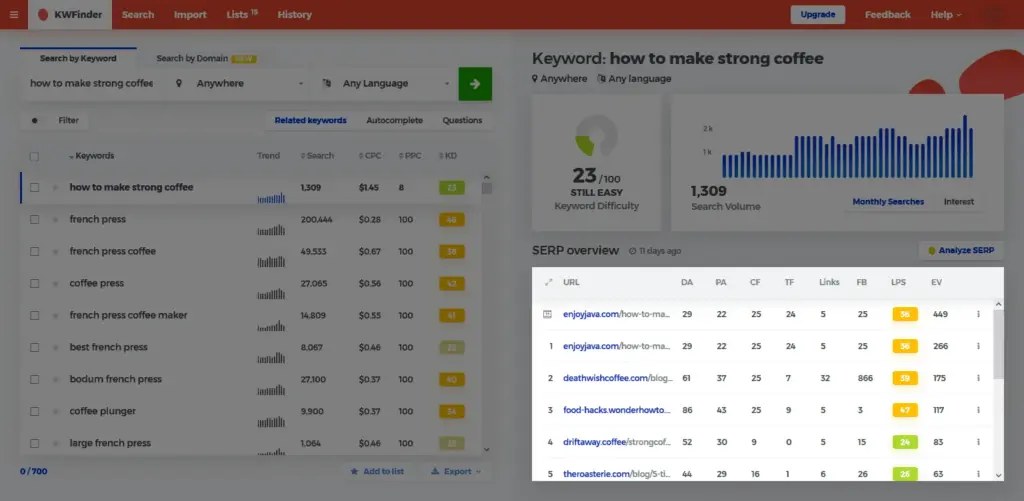Open the food-hacks.wonderhowto link
Image resolution: width=1024 pixels, height=501 pixels.
[617, 410]
